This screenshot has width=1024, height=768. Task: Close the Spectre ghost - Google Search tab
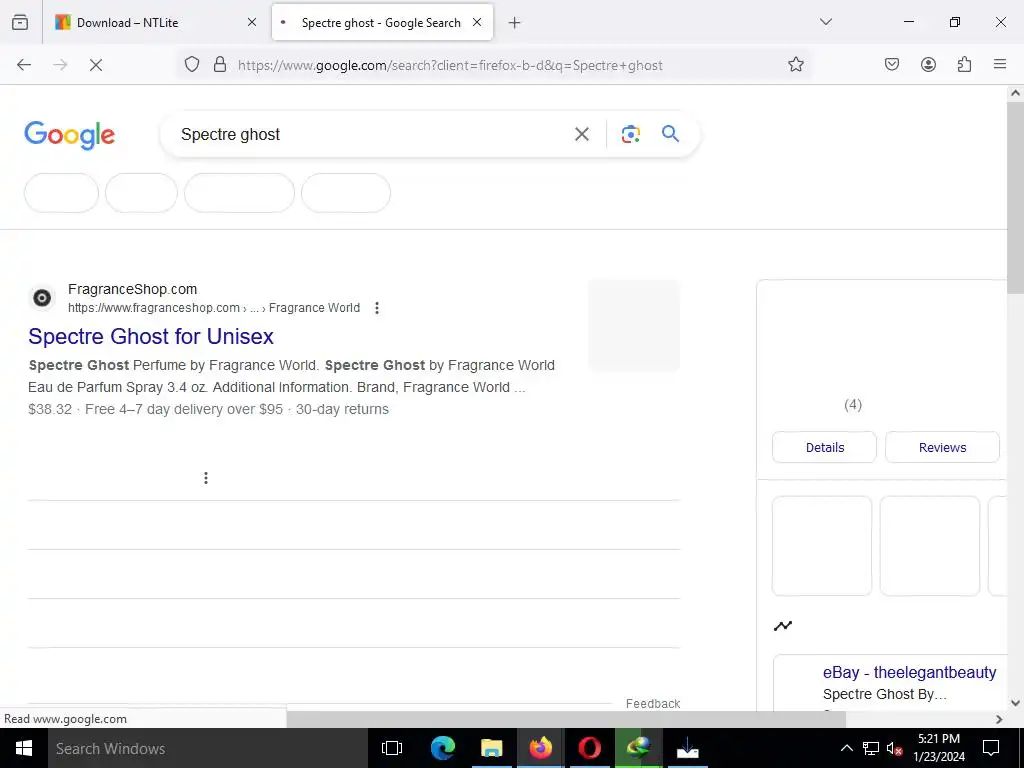tap(477, 23)
